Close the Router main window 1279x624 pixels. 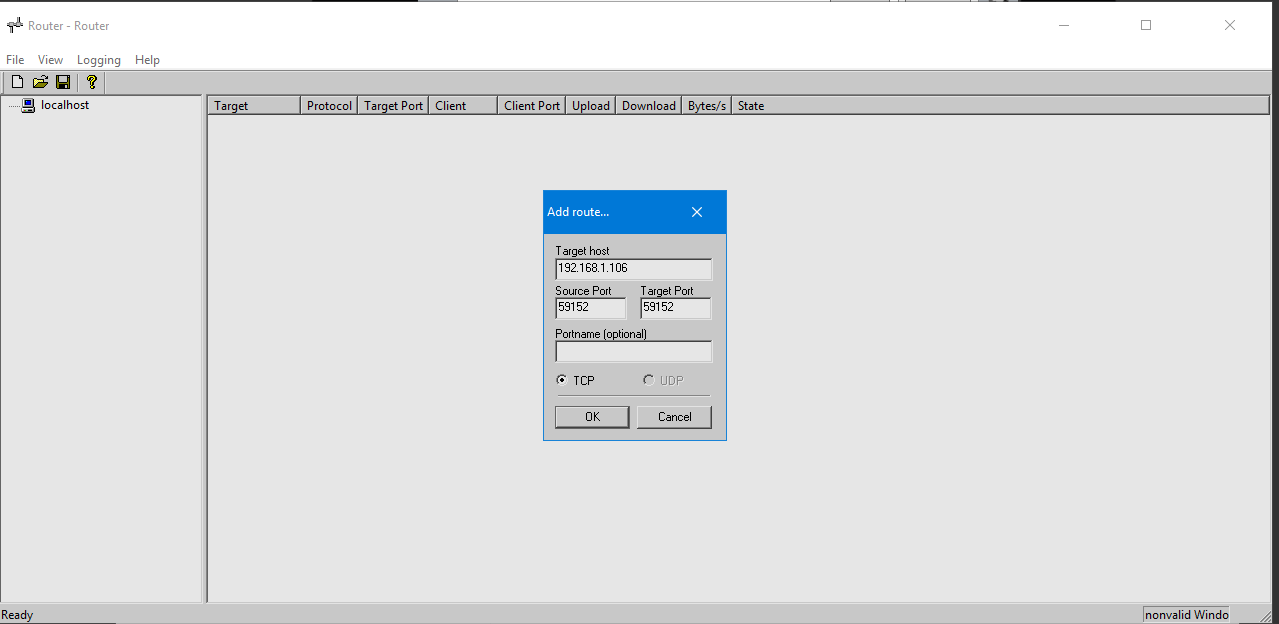(1230, 25)
